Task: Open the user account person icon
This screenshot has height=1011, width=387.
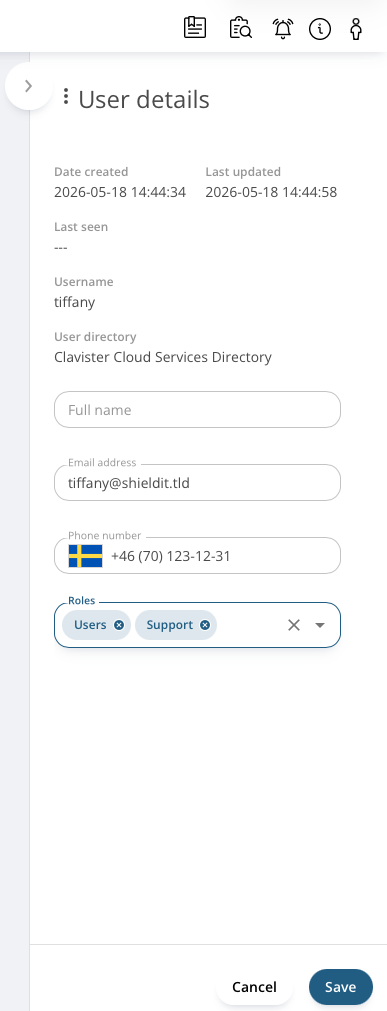Action: click(x=356, y=29)
